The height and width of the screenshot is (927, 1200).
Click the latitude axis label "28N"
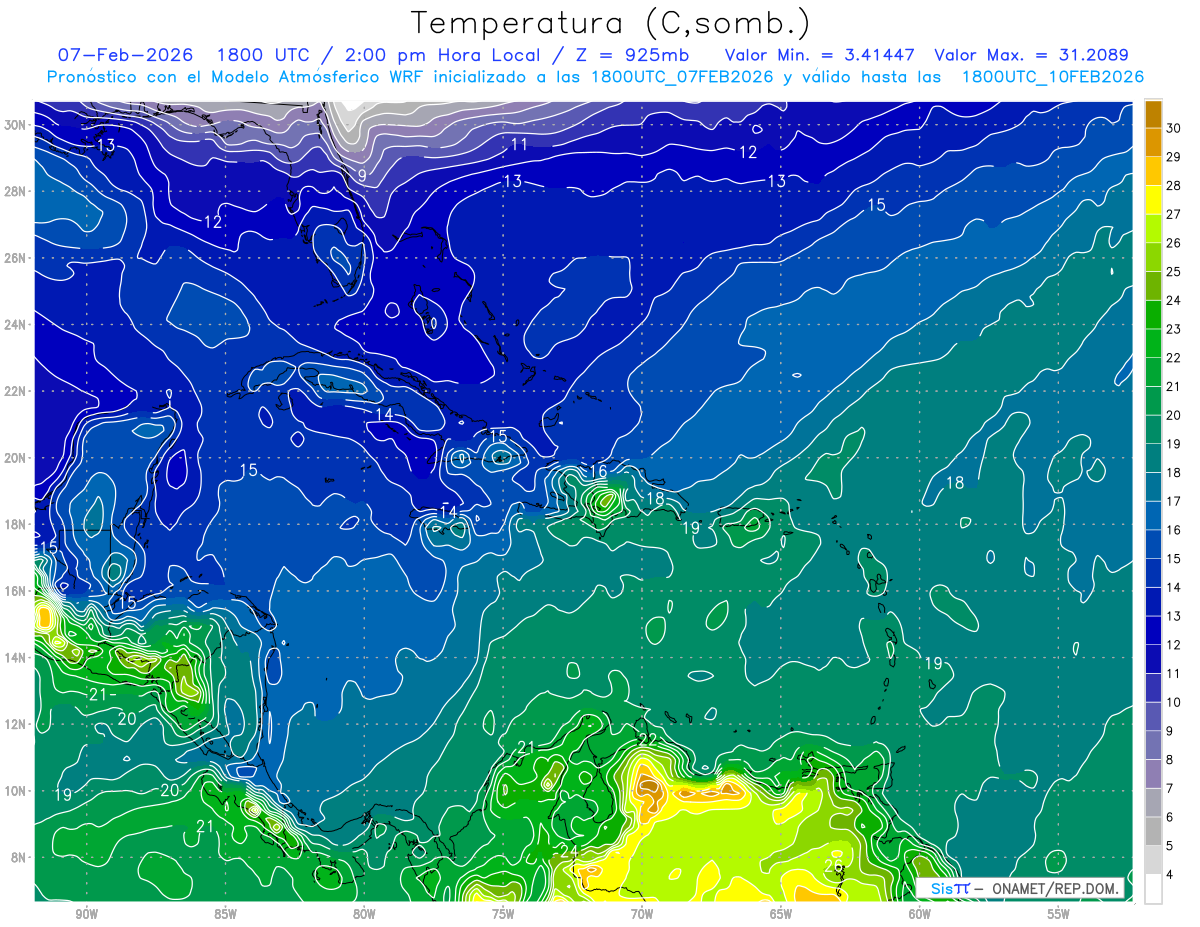(17, 191)
